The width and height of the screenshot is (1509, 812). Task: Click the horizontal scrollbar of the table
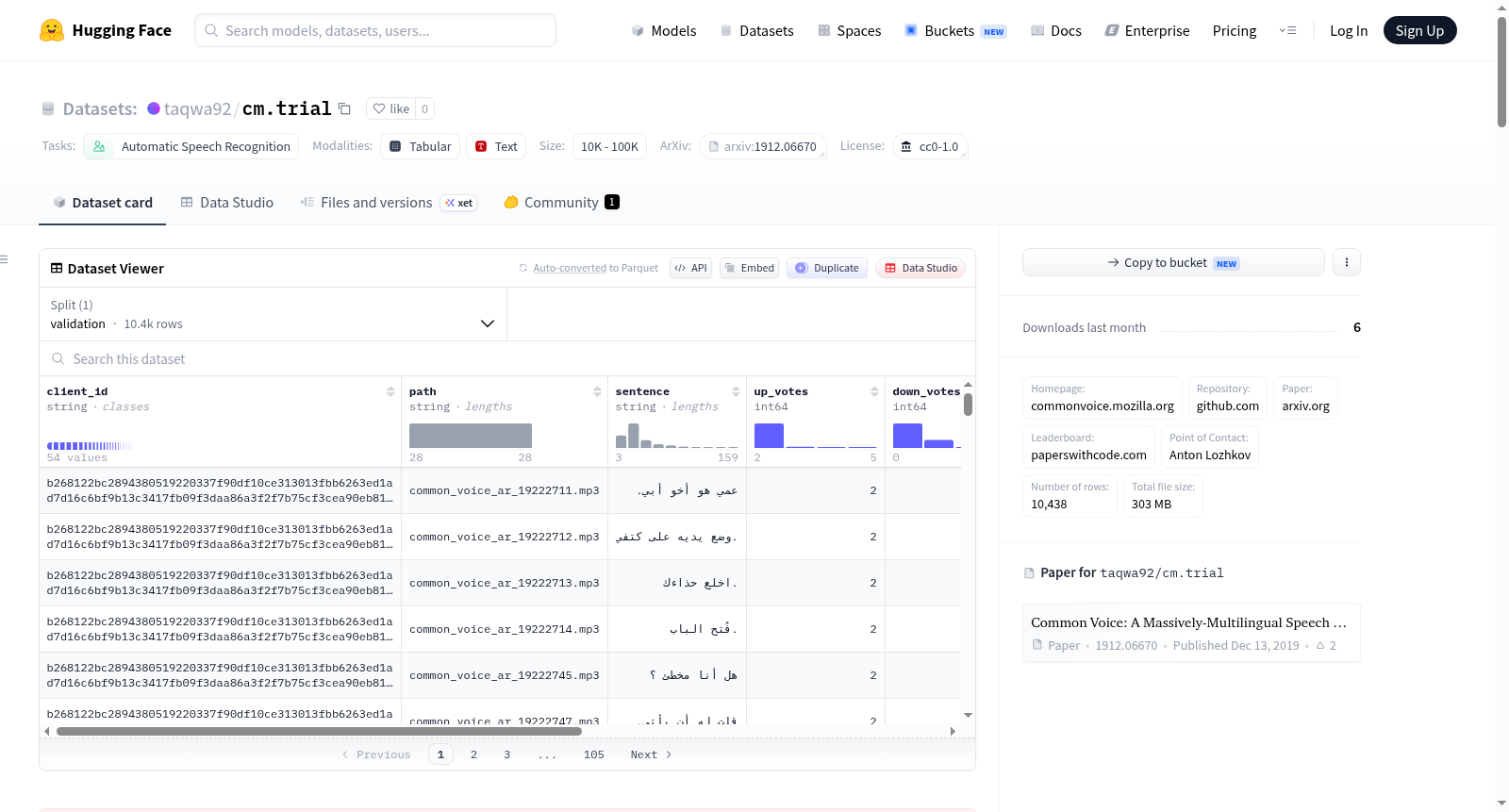[x=319, y=731]
